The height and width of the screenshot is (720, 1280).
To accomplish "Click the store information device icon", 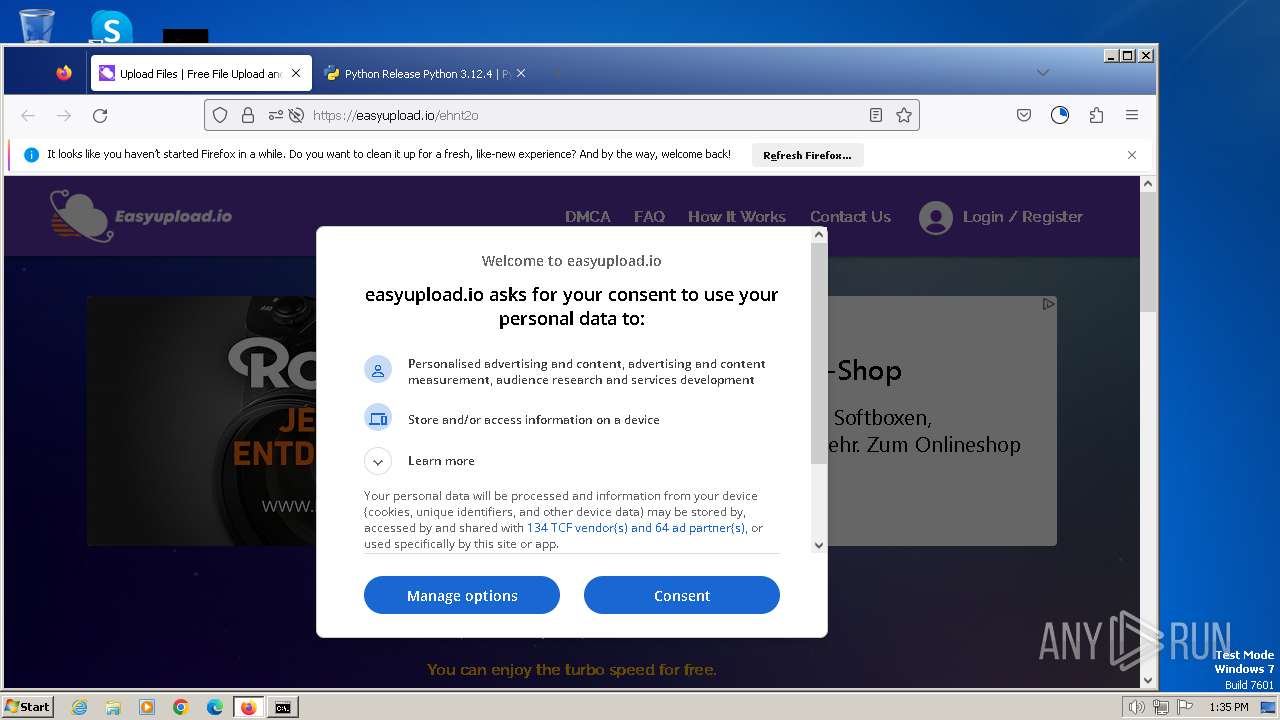I will (x=378, y=419).
